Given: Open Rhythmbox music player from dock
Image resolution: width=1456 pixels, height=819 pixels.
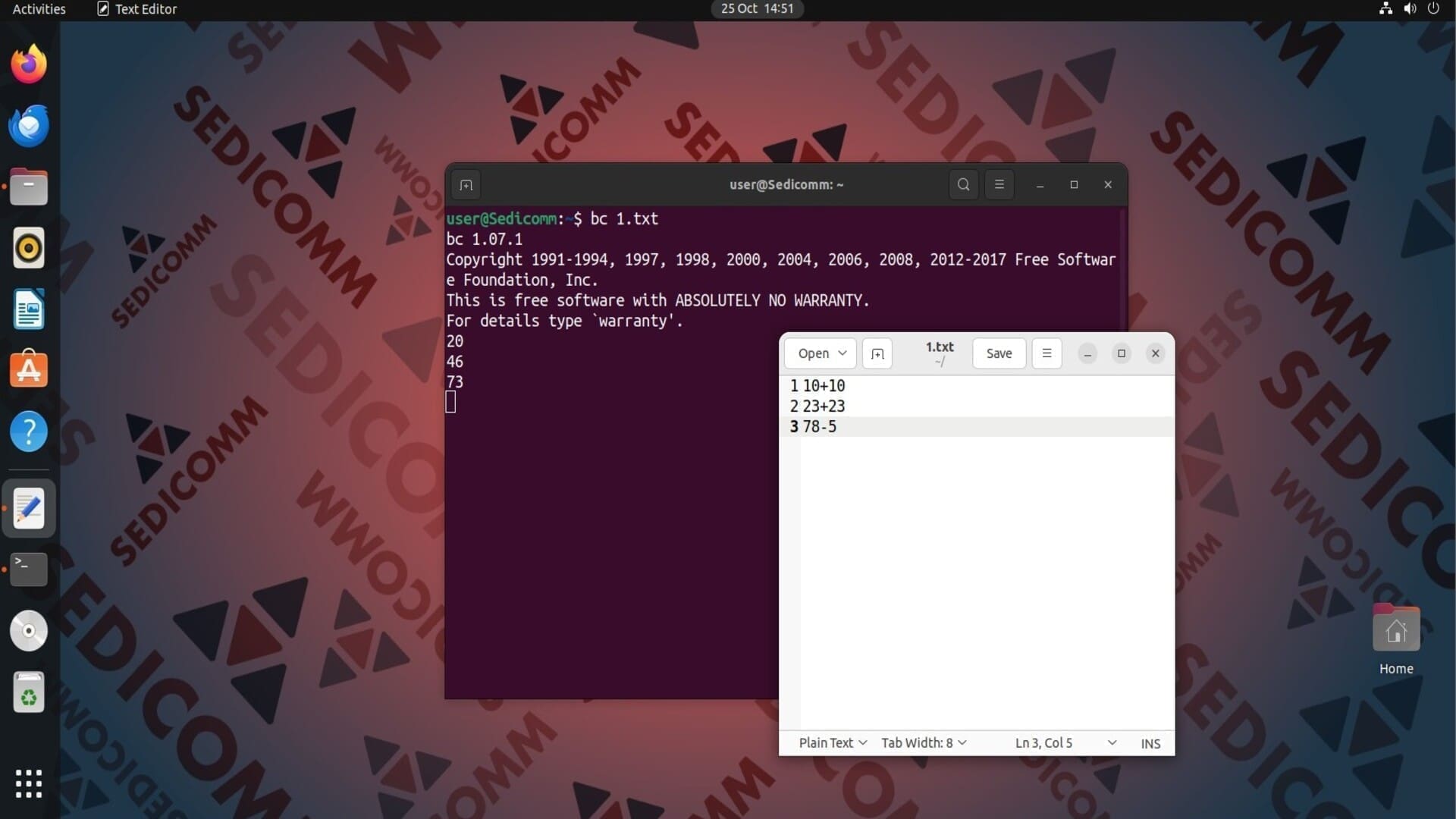Looking at the screenshot, I should click(29, 248).
